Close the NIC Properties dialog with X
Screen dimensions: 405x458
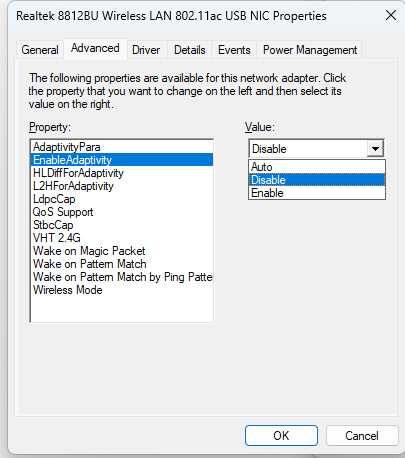(x=391, y=15)
